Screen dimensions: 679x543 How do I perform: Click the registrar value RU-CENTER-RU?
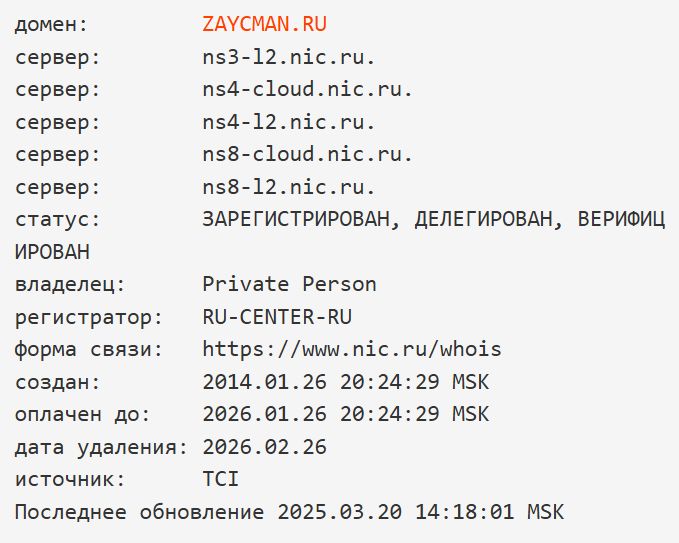coord(277,317)
